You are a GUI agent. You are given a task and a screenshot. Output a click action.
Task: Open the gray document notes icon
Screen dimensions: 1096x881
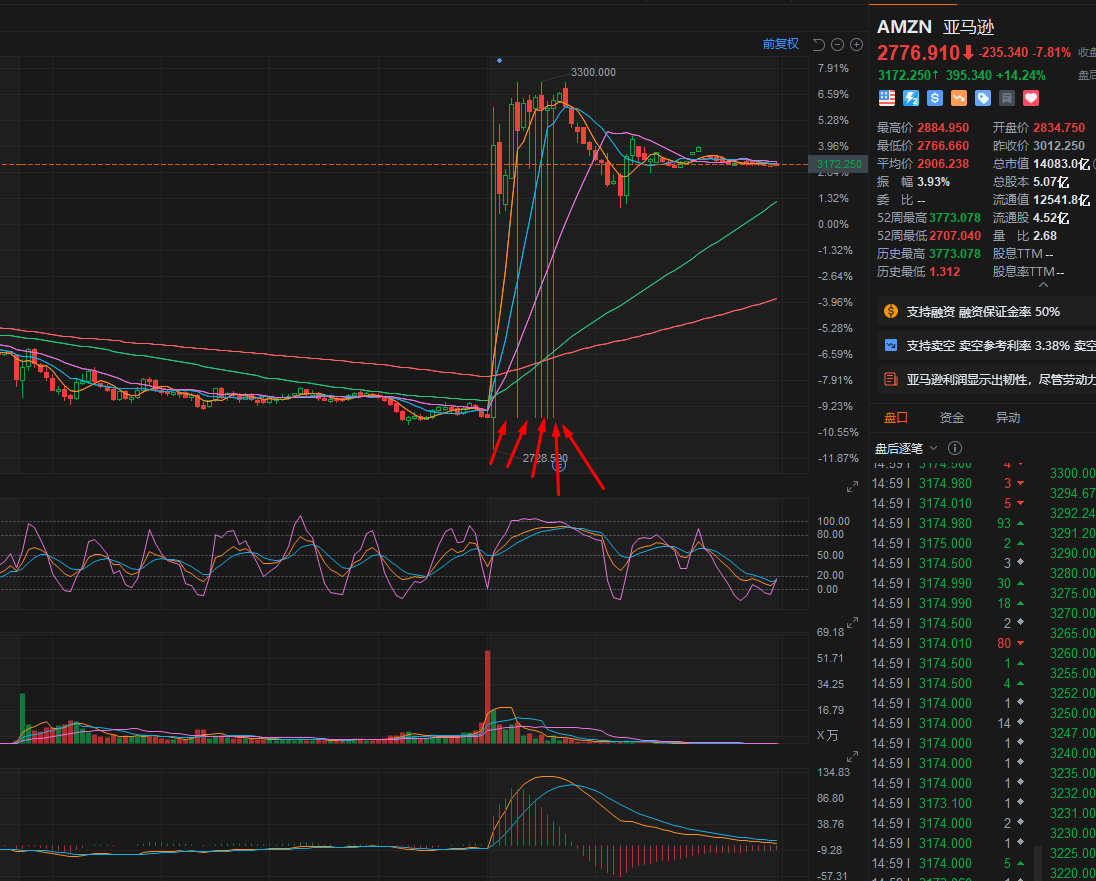click(x=1006, y=97)
